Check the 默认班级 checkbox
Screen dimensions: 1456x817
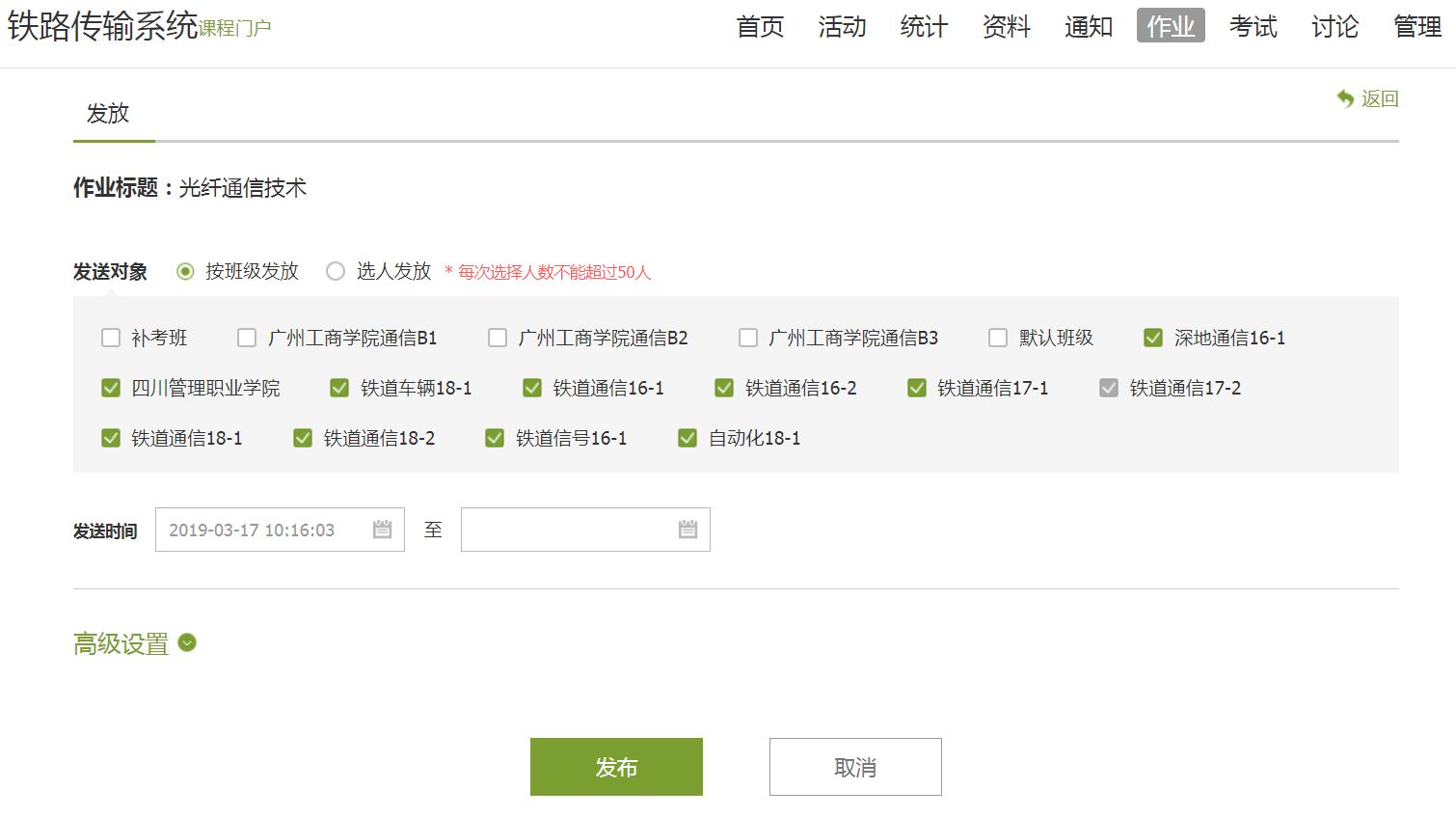[998, 338]
